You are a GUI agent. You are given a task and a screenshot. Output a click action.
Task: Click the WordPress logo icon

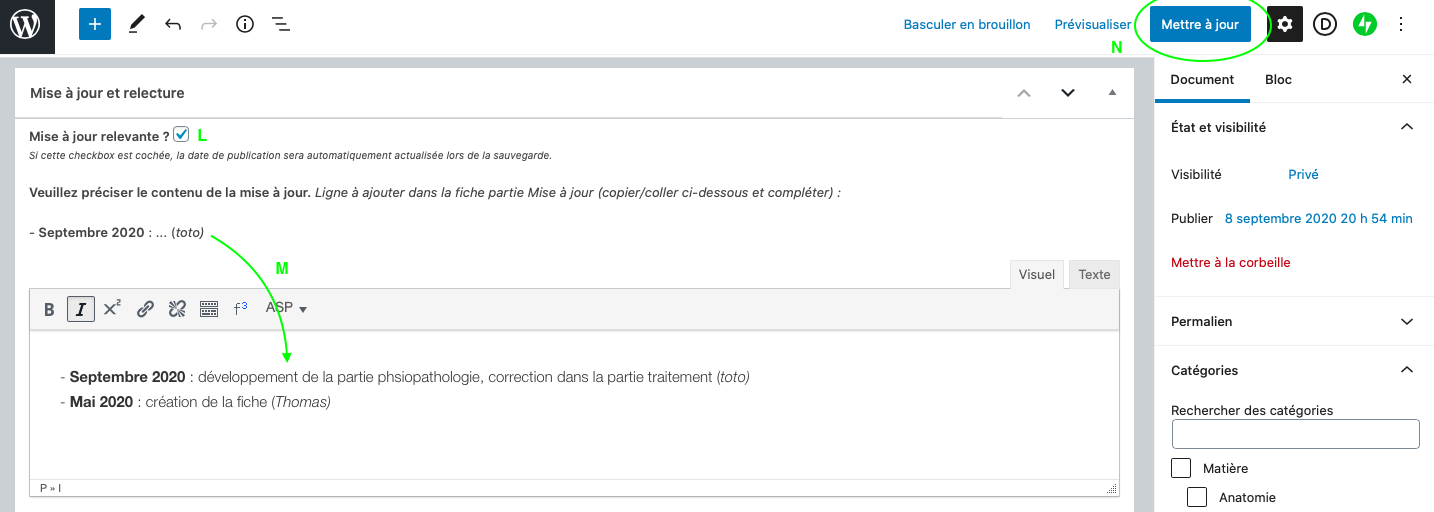(26, 26)
